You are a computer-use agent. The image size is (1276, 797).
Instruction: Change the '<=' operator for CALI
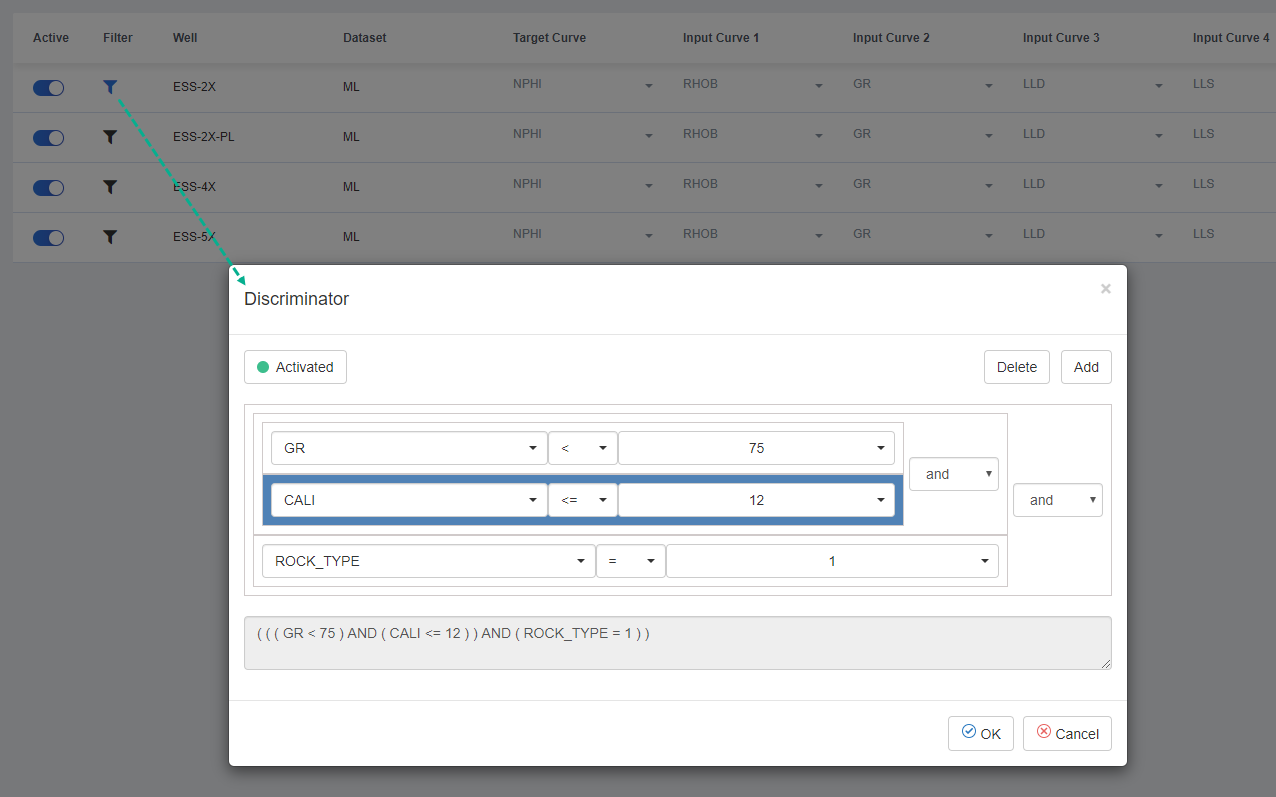coord(582,500)
